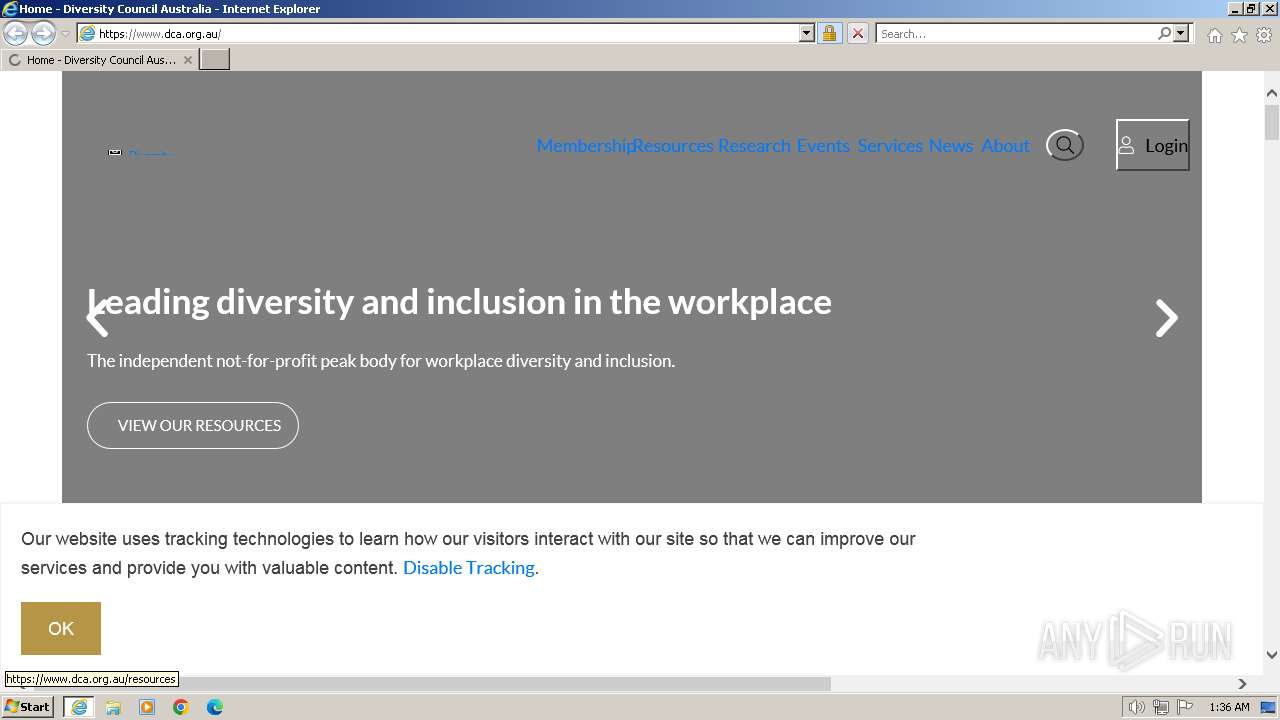Click the website search magnifier icon
The image size is (1280, 720).
point(1065,145)
